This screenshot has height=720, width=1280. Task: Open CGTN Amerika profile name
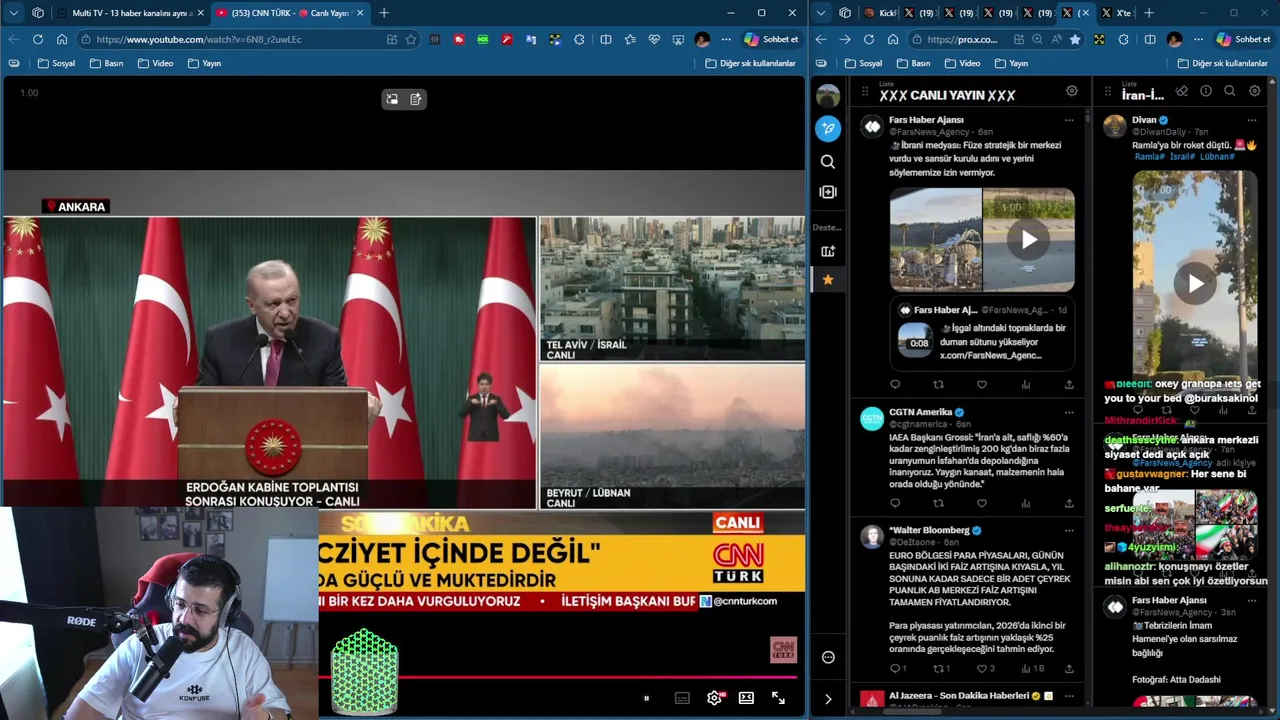tap(920, 412)
